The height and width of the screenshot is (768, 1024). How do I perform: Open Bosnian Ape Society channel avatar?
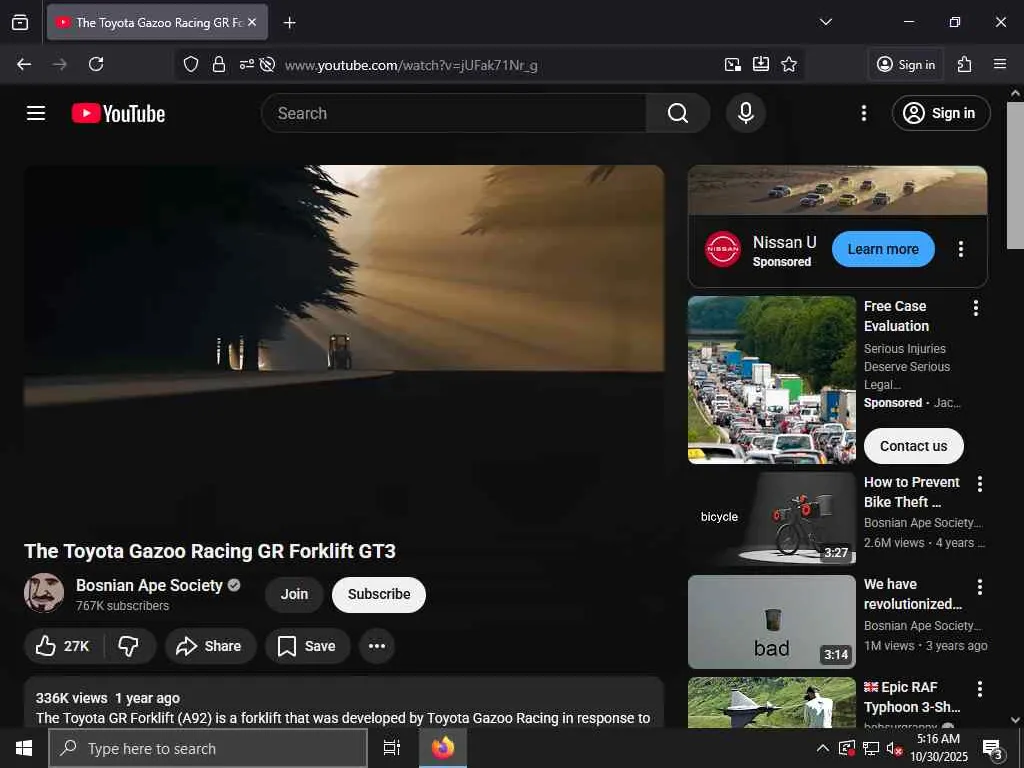click(44, 594)
